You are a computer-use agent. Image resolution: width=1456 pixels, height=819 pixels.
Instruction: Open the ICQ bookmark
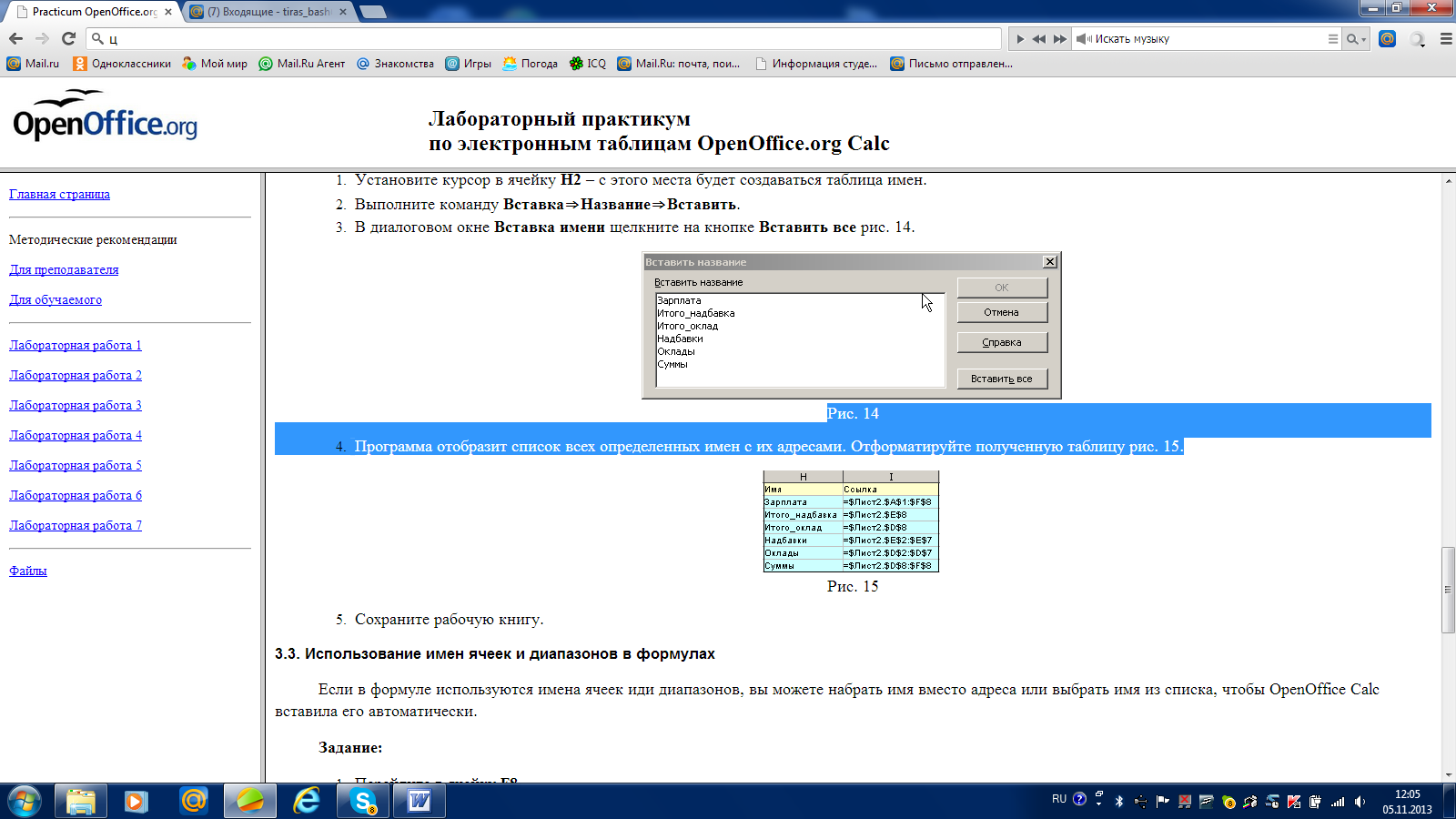pos(588,64)
